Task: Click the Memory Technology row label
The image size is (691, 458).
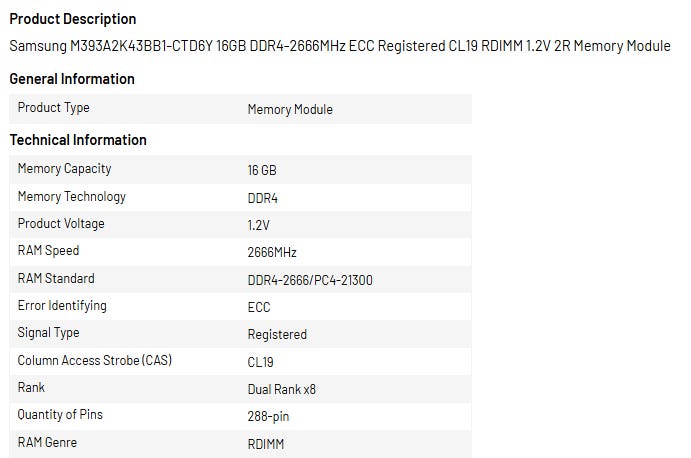Action: pos(72,197)
